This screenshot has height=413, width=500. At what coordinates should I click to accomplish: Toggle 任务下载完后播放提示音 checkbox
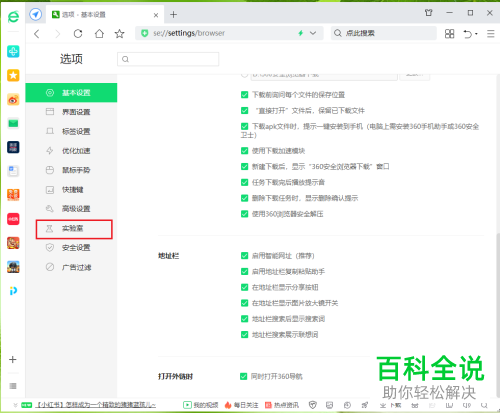tap(244, 182)
